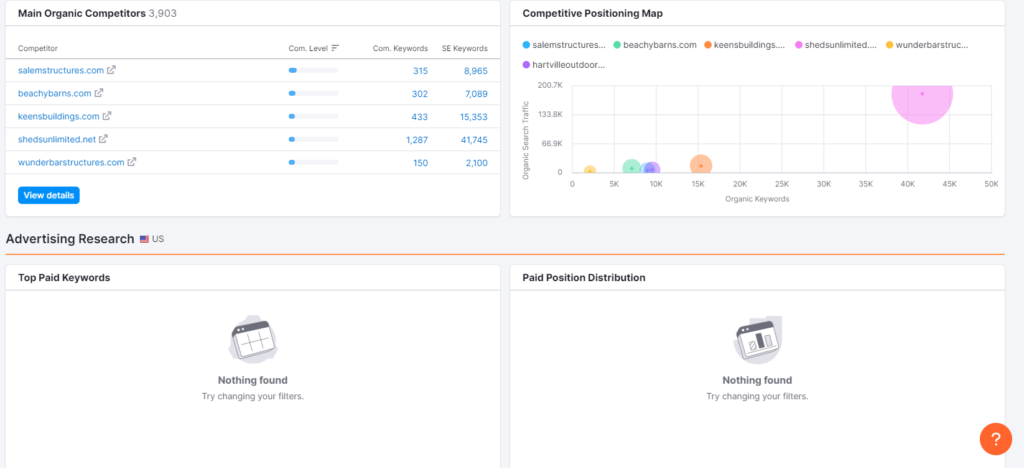Open the salemstructures.com competitor link
Image resolution: width=1024 pixels, height=472 pixels.
click(61, 70)
